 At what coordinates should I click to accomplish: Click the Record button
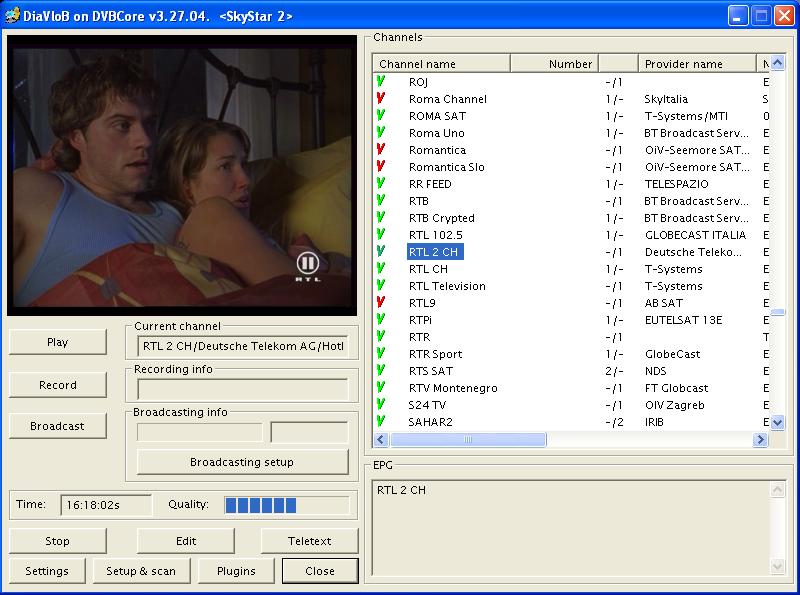point(58,385)
